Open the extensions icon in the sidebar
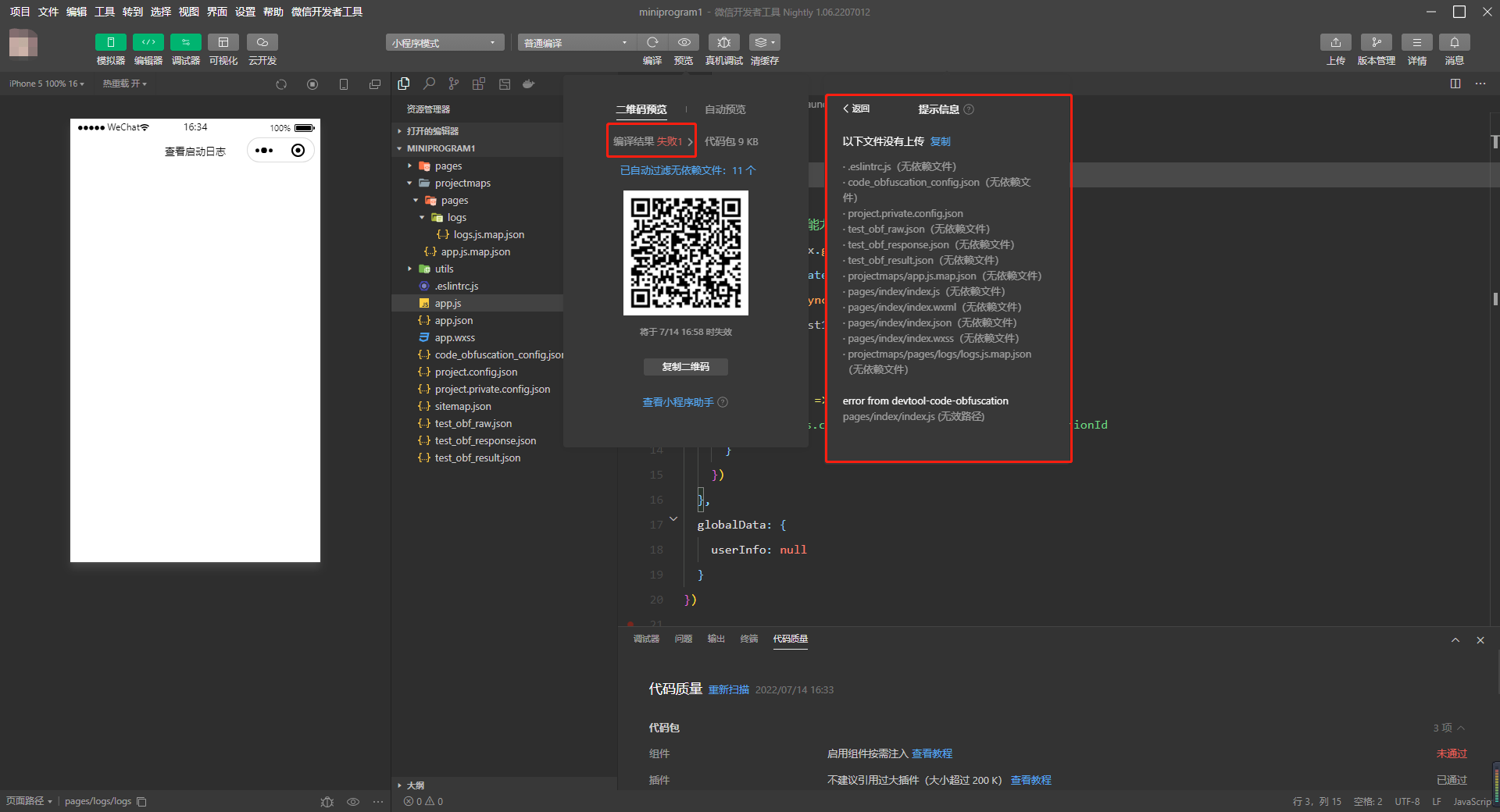This screenshot has height=812, width=1500. point(479,84)
